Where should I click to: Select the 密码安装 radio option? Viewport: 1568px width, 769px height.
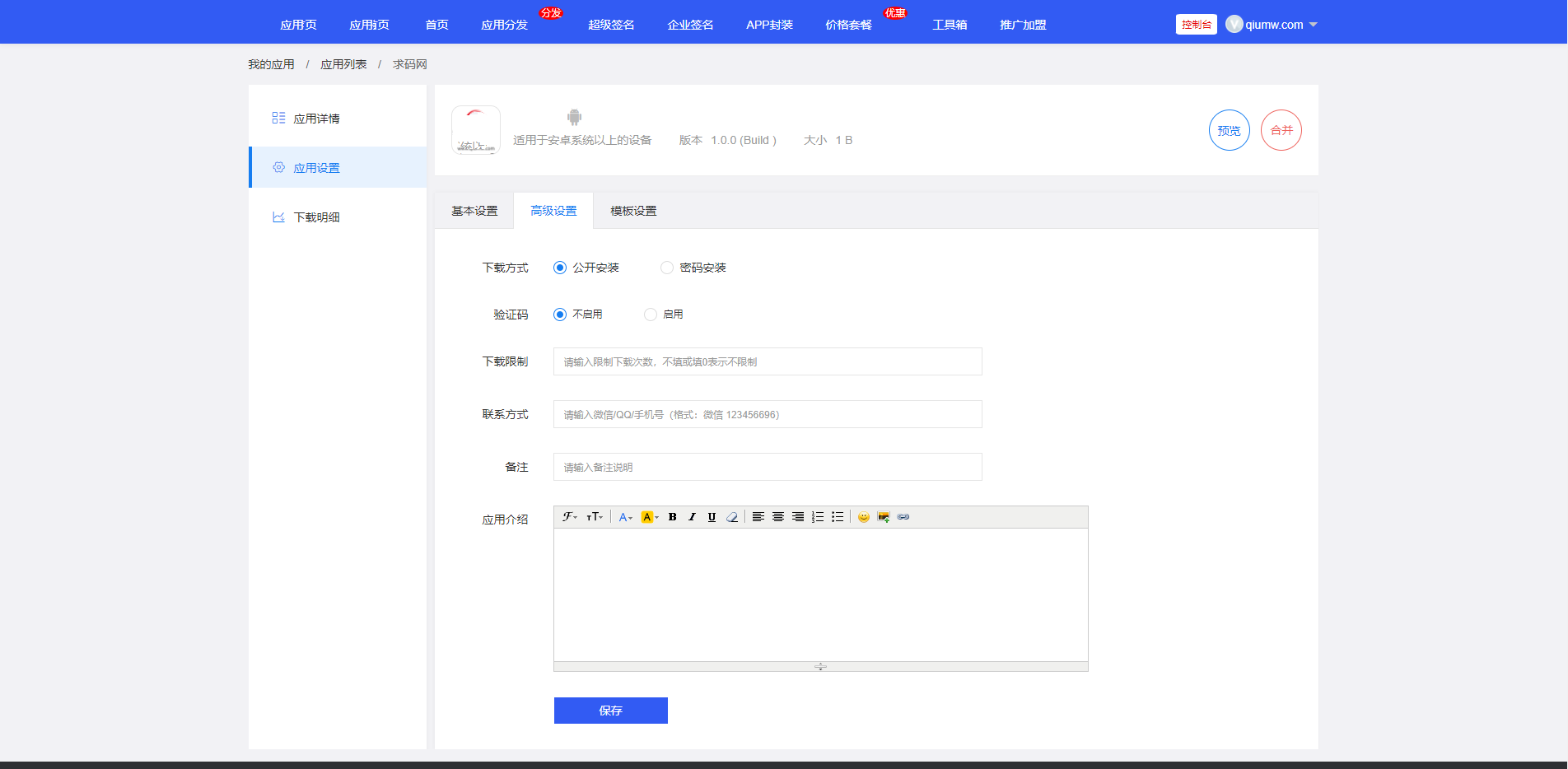(667, 268)
